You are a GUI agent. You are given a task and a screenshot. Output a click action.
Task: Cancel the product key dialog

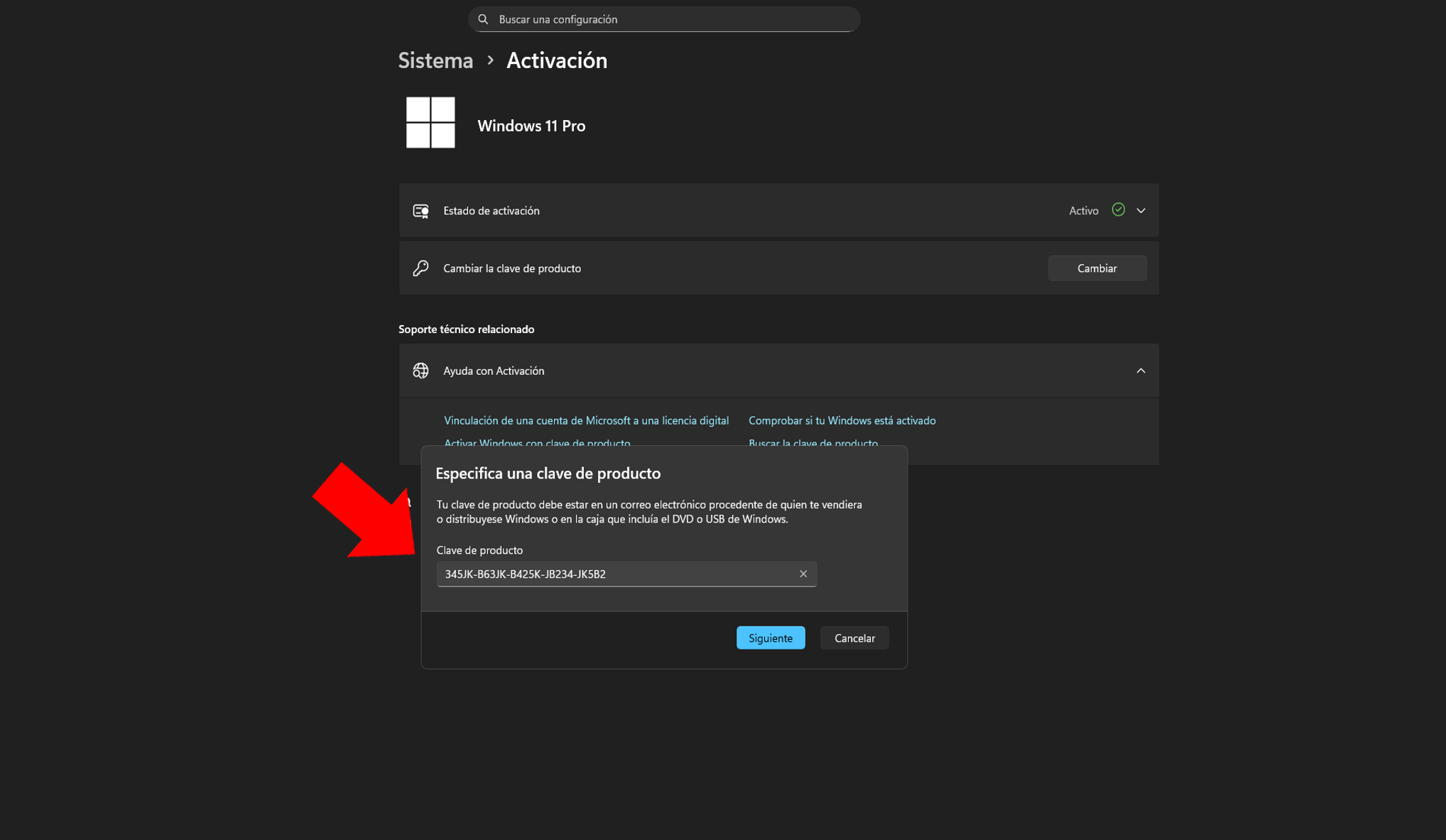(854, 638)
